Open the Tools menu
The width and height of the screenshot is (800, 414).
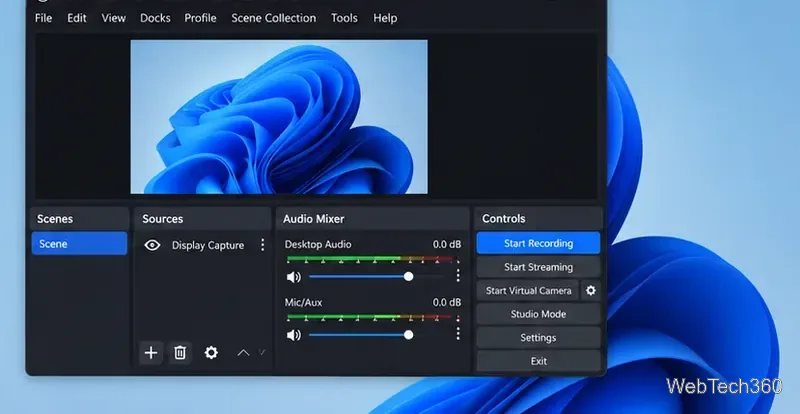pyautogui.click(x=344, y=18)
